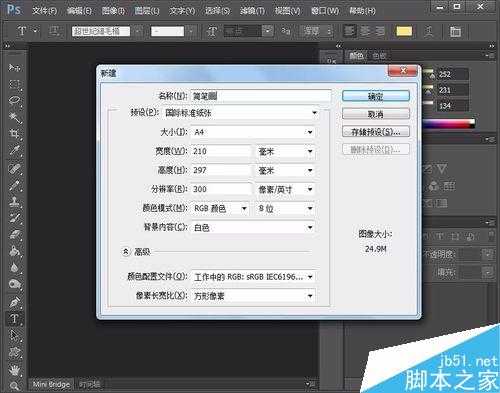Open the width unit dropdown 毫米
The image size is (500, 393).
(x=285, y=151)
